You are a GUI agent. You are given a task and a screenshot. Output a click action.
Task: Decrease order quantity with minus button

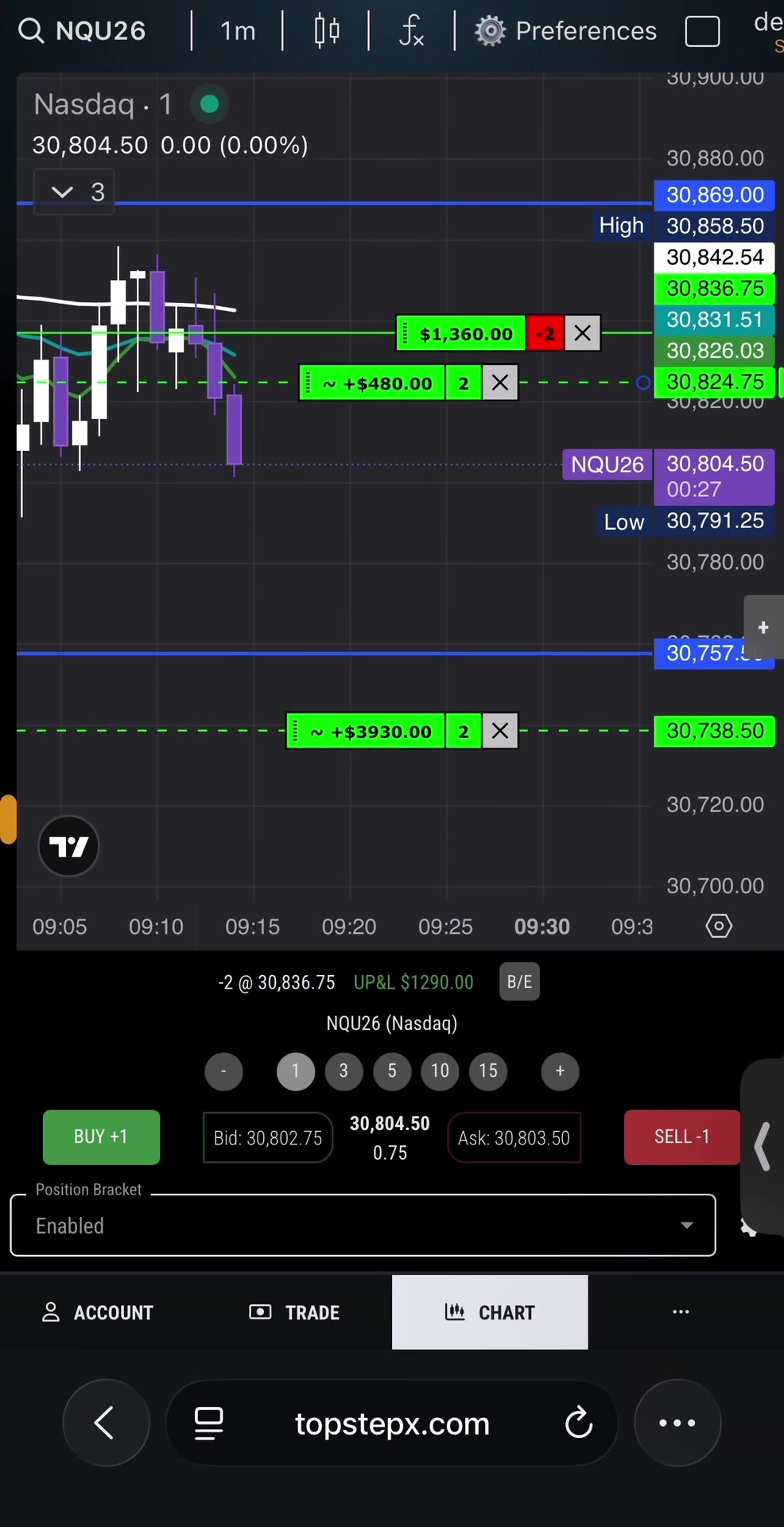(223, 1071)
